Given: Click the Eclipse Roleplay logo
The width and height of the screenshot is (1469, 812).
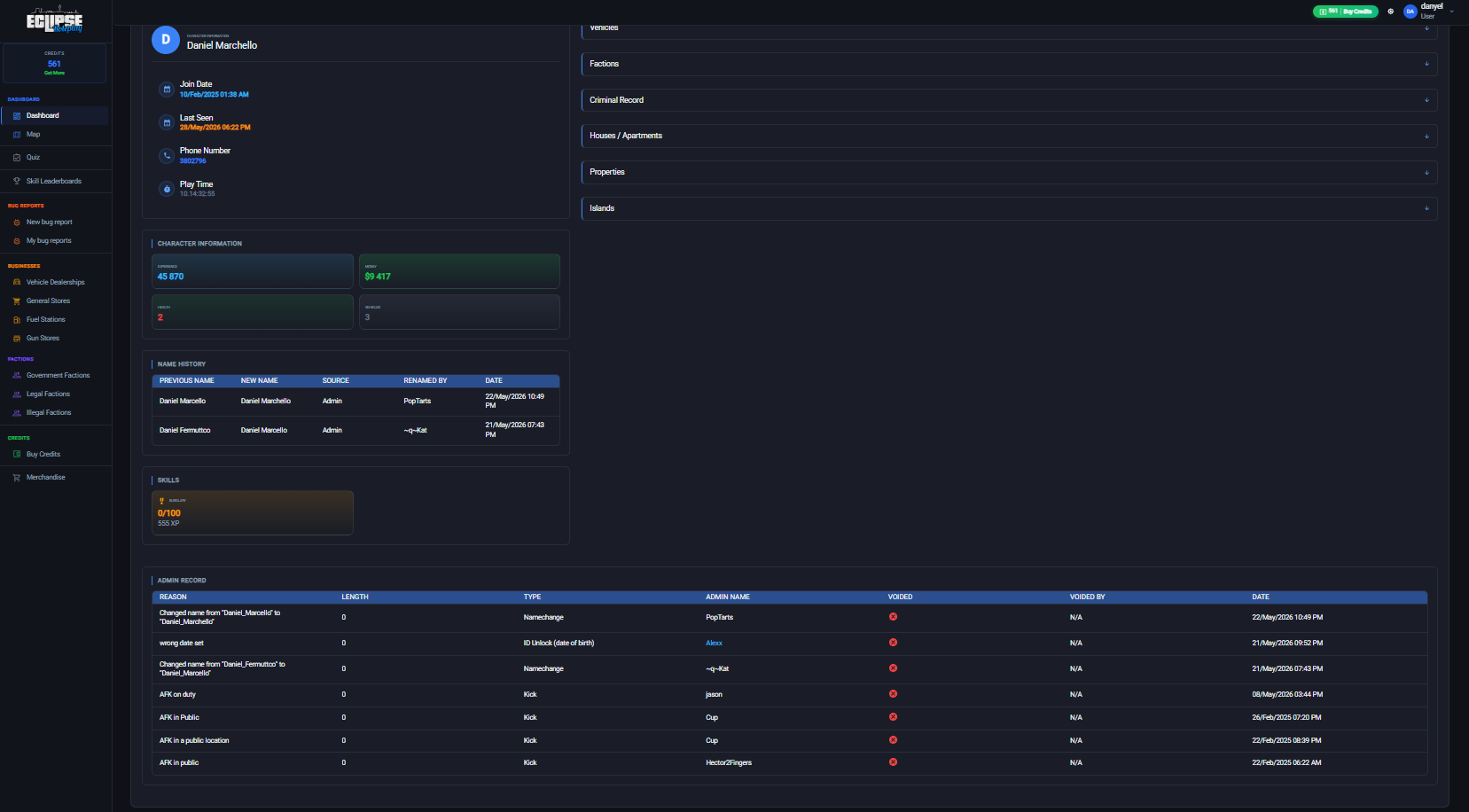Looking at the screenshot, I should pyautogui.click(x=54, y=20).
